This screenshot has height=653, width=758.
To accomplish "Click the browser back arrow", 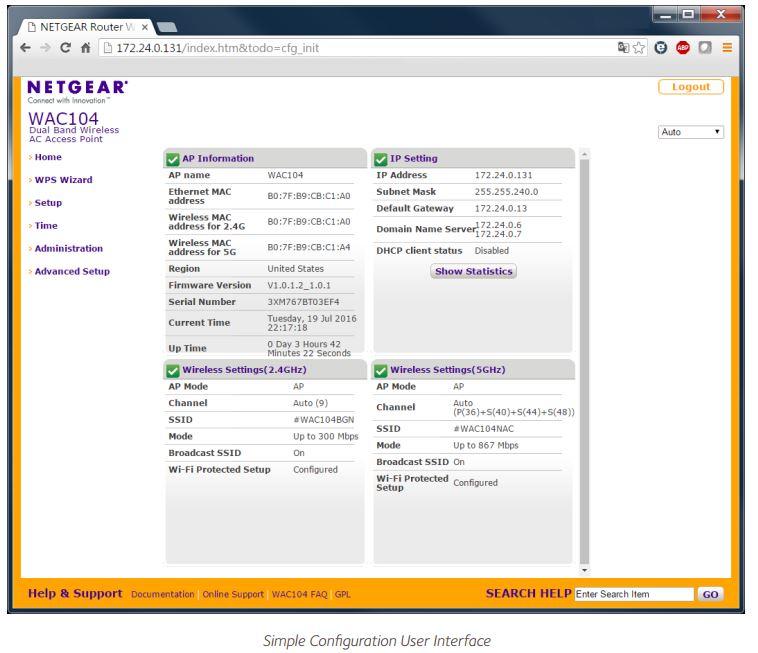I will [x=26, y=47].
